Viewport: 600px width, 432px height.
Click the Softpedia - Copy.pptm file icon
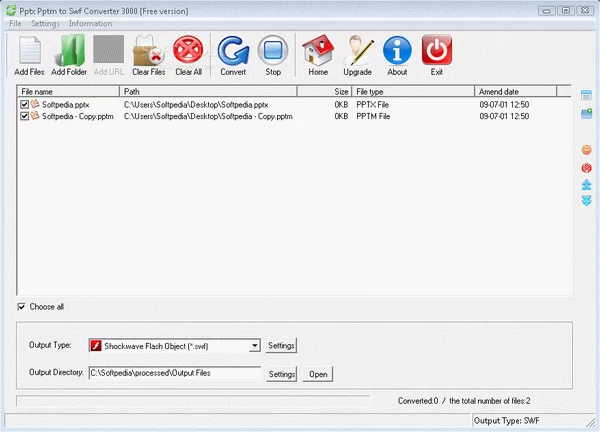coord(35,116)
